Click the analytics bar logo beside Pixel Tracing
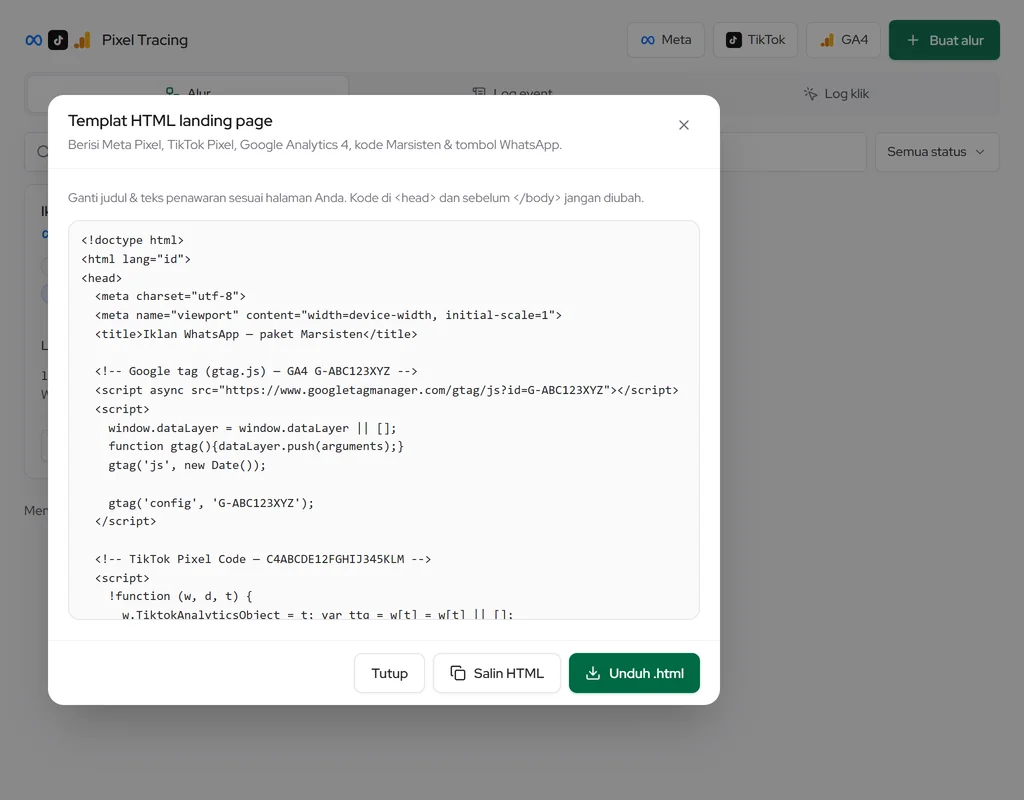This screenshot has width=1024, height=800. point(82,40)
